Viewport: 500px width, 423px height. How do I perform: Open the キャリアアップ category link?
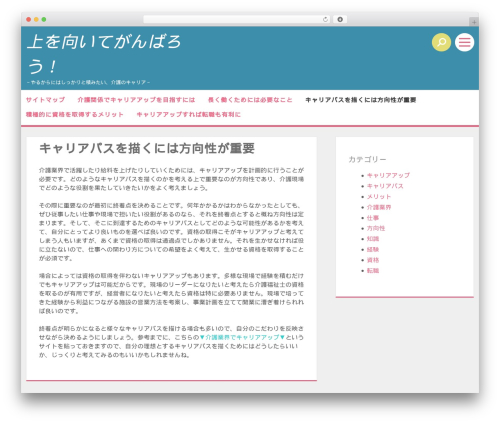pos(388,175)
